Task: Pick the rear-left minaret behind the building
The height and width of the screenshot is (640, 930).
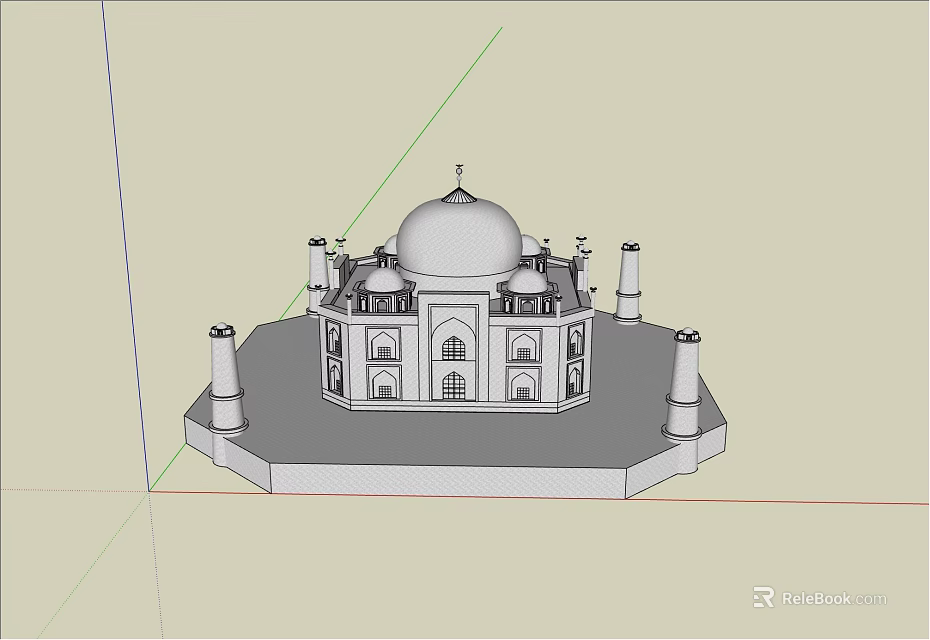Action: (x=318, y=274)
